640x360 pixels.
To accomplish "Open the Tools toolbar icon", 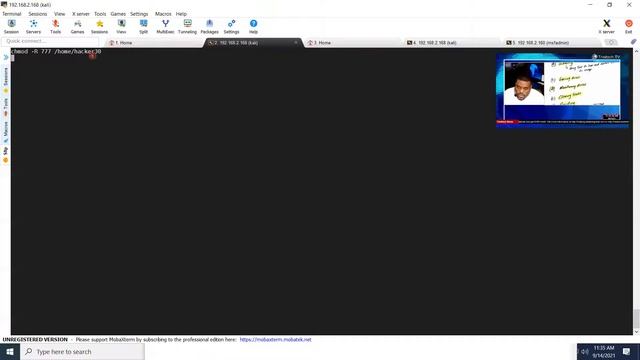I will [x=56, y=26].
